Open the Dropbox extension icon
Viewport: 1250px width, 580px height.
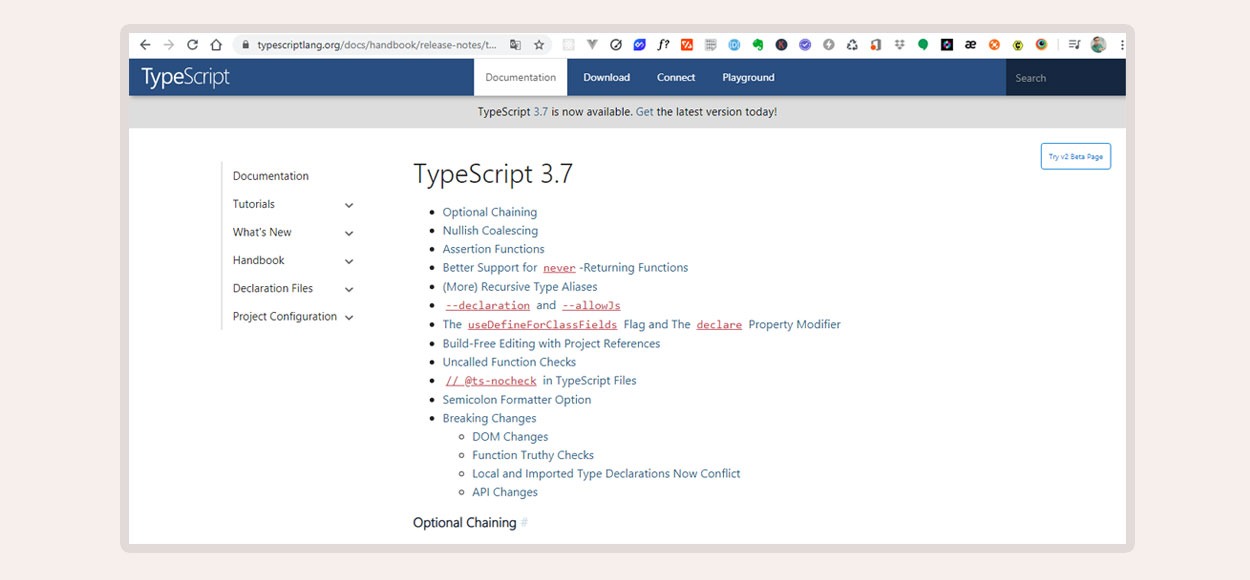[899, 45]
